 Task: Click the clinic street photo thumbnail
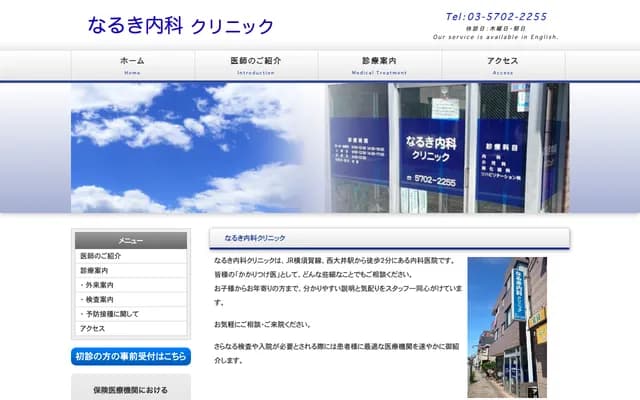[x=506, y=327]
